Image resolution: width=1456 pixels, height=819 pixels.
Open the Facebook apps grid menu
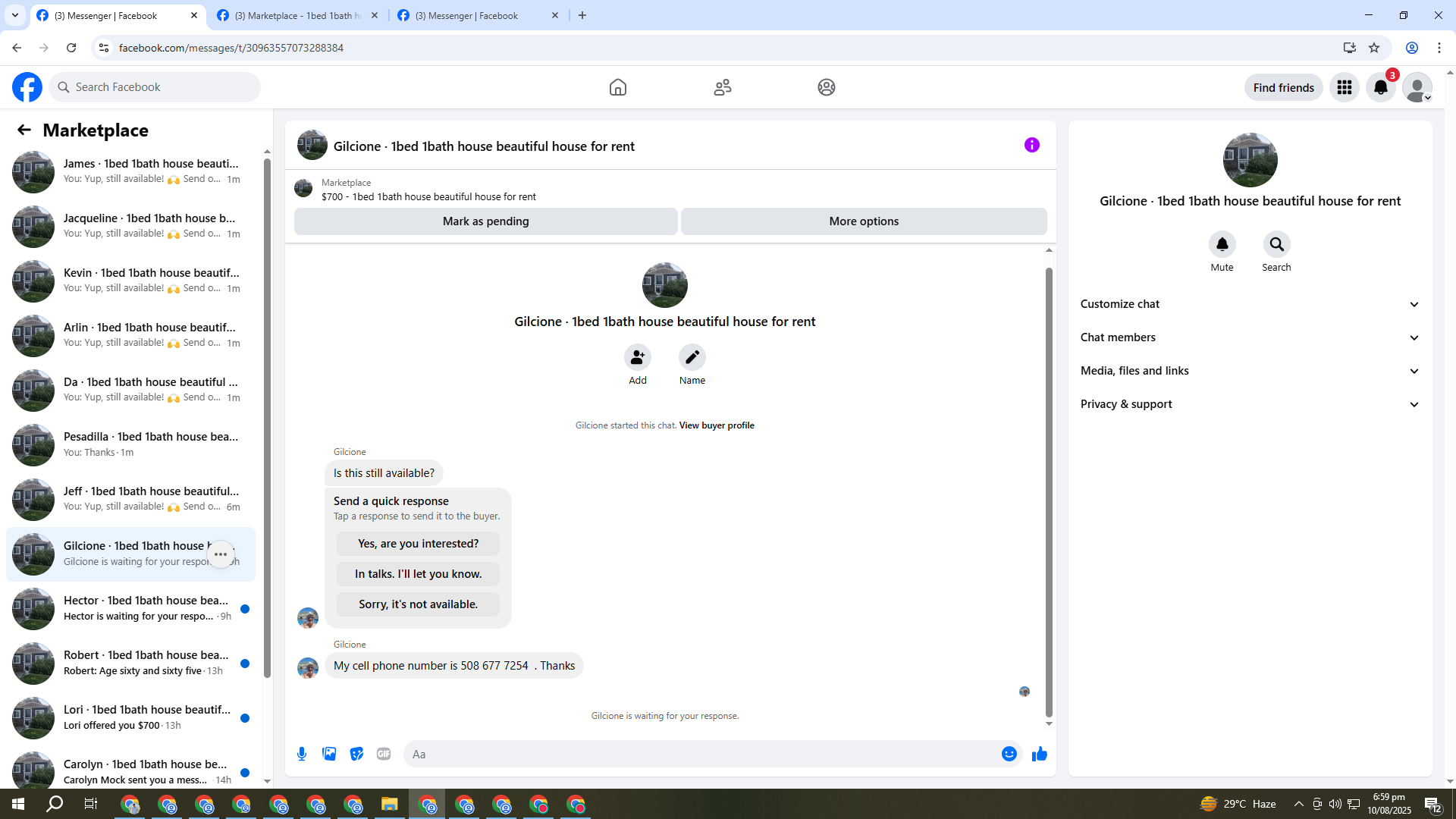tap(1344, 88)
